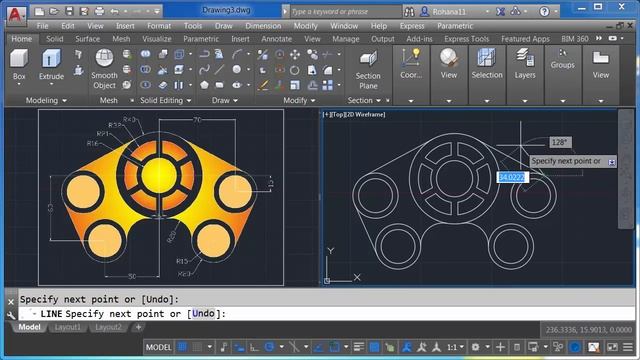Open the File menu
This screenshot has width=640, height=360.
point(42,26)
